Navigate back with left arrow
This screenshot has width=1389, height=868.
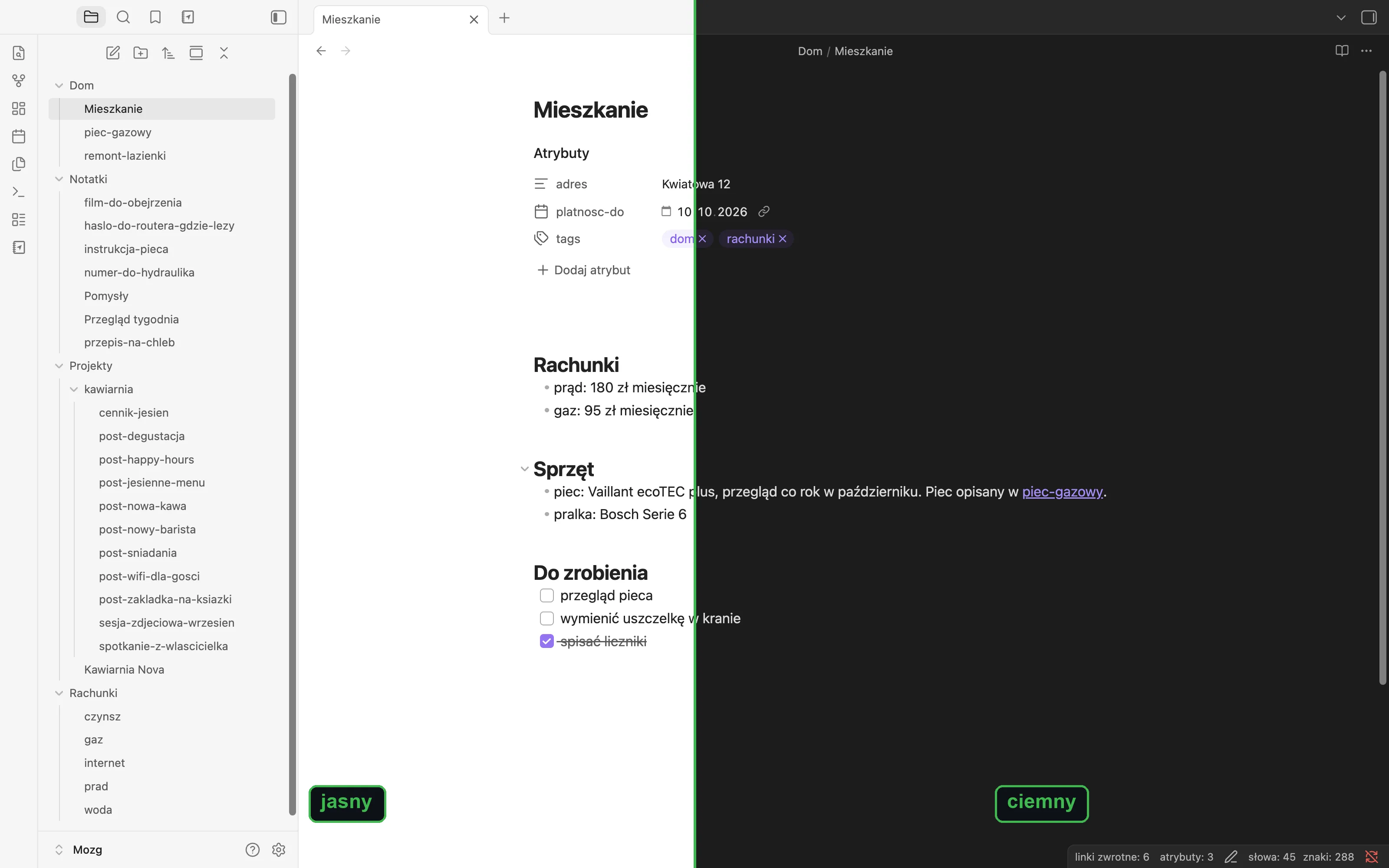321,50
